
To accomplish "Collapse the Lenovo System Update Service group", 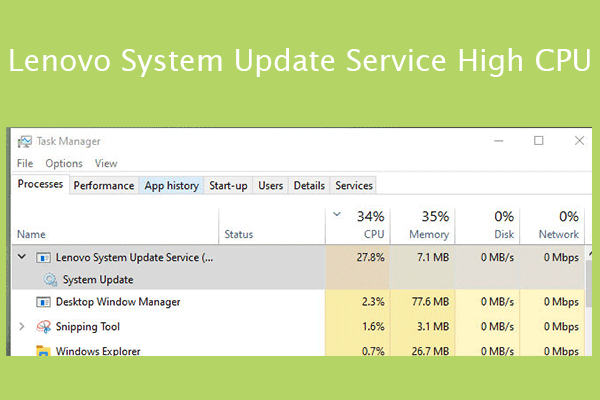I will pyautogui.click(x=22, y=257).
